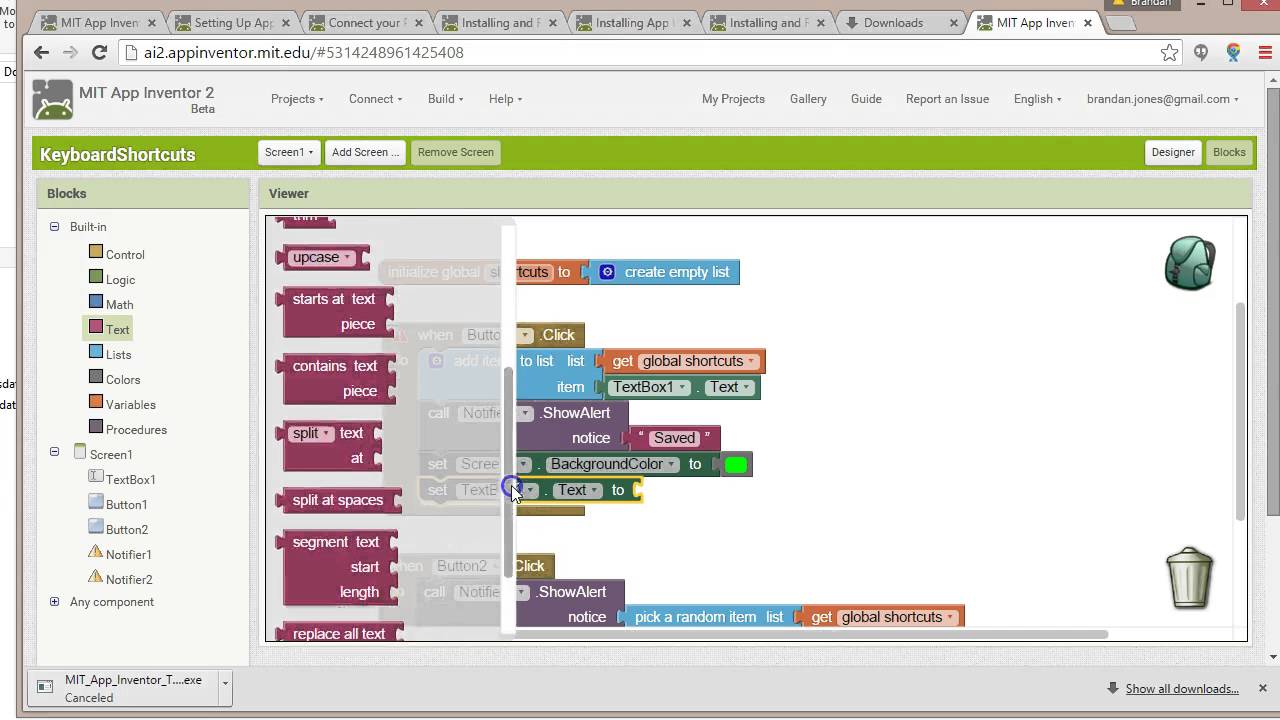The image size is (1280, 720).
Task: Click the Lists category color icon
Action: (96, 352)
